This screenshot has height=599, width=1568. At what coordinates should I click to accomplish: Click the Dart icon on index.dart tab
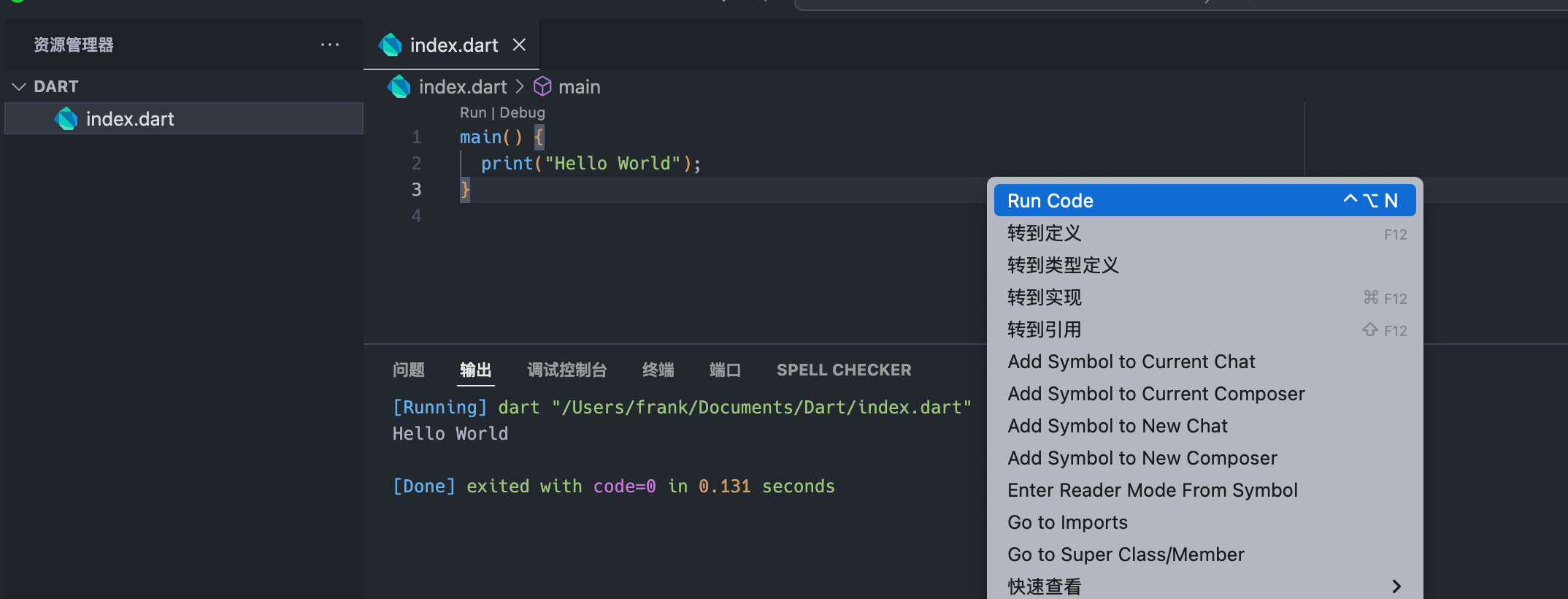click(391, 45)
